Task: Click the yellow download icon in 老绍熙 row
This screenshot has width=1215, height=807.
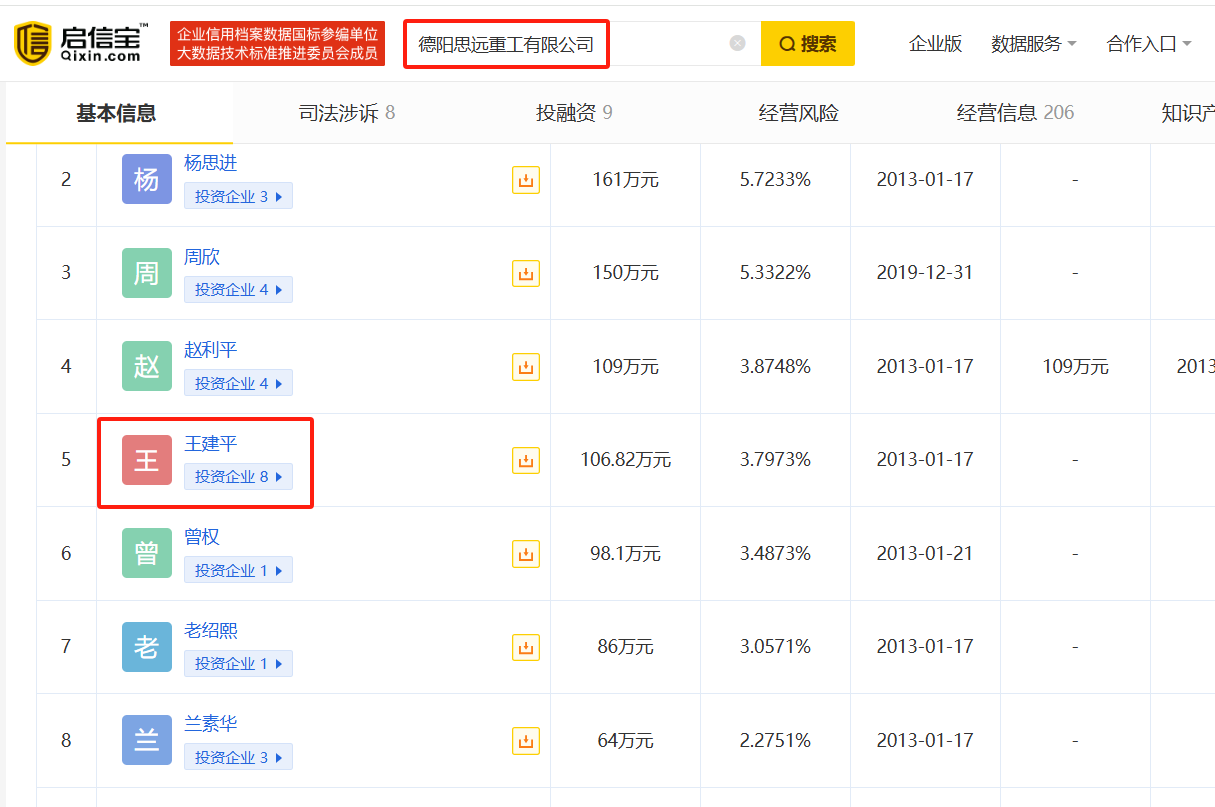Action: point(526,647)
